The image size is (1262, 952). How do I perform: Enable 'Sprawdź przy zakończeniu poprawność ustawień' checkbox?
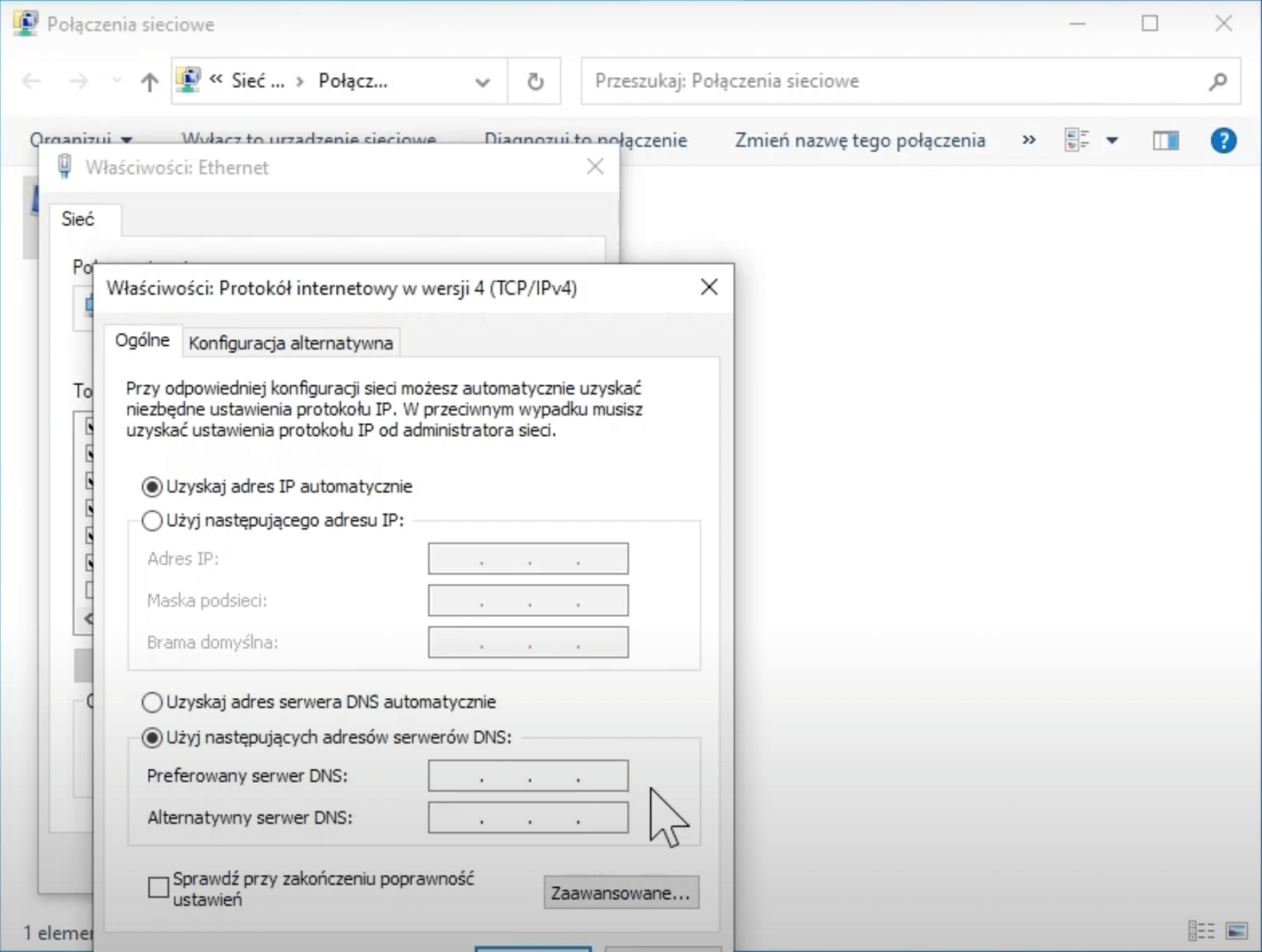[157, 888]
